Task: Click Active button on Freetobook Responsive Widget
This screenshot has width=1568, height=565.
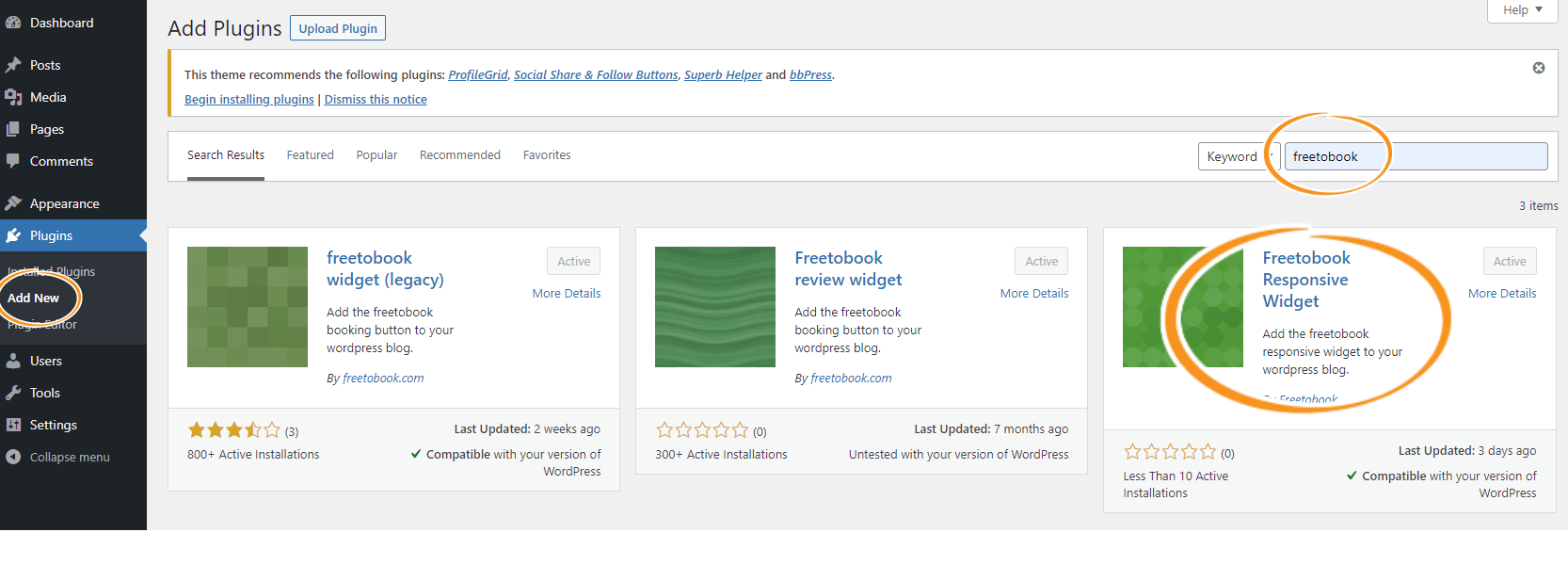Action: click(1510, 261)
